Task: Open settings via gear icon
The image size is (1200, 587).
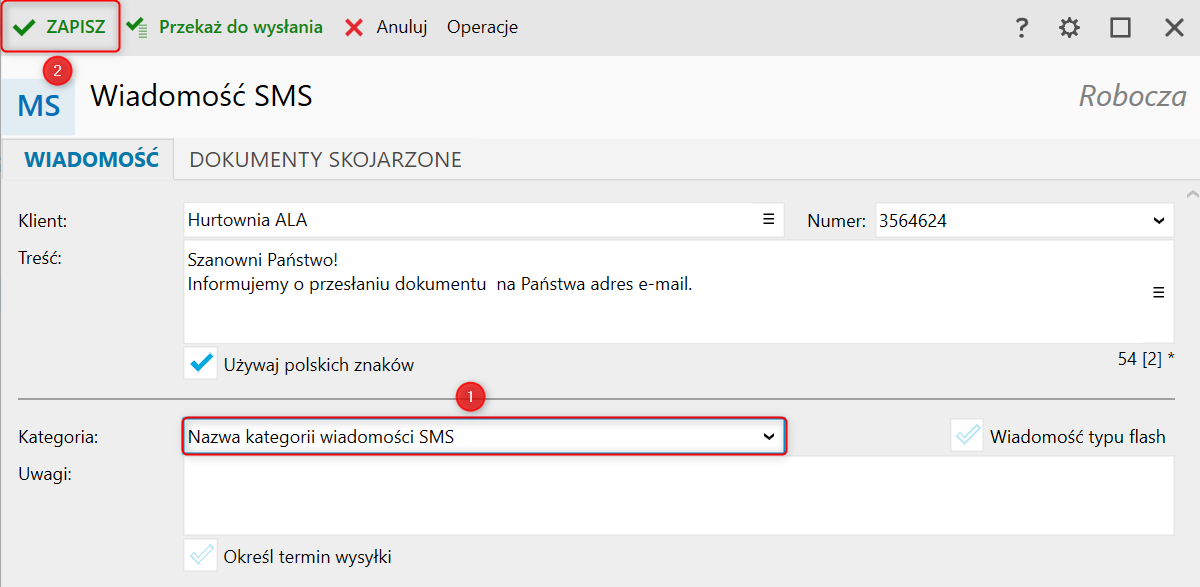Action: [1070, 28]
